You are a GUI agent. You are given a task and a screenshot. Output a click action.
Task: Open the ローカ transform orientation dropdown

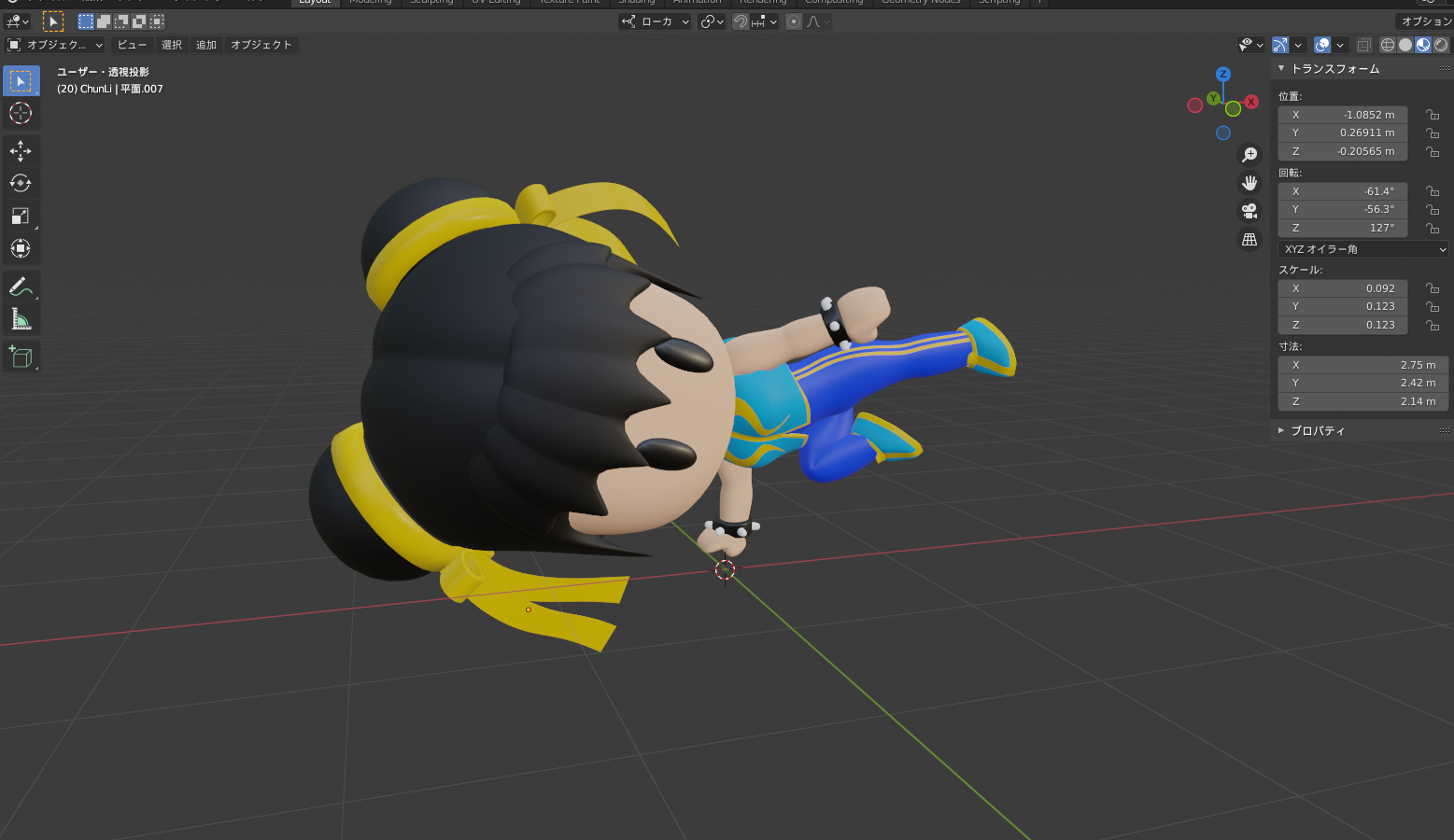coord(655,21)
